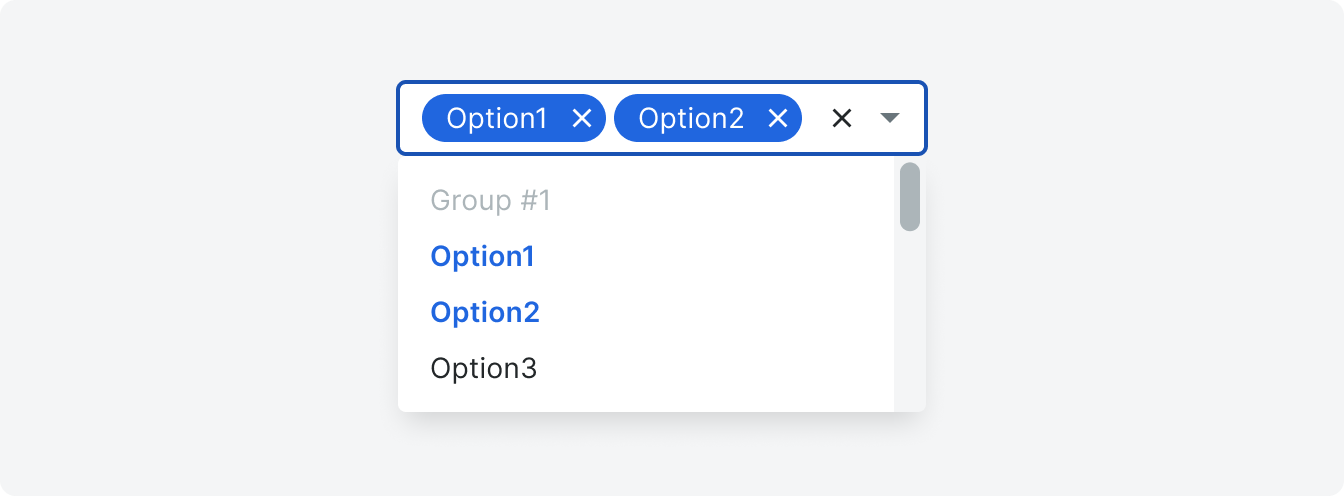Remove the Option2 tag via its X
This screenshot has height=496, width=1344.
(x=778, y=119)
